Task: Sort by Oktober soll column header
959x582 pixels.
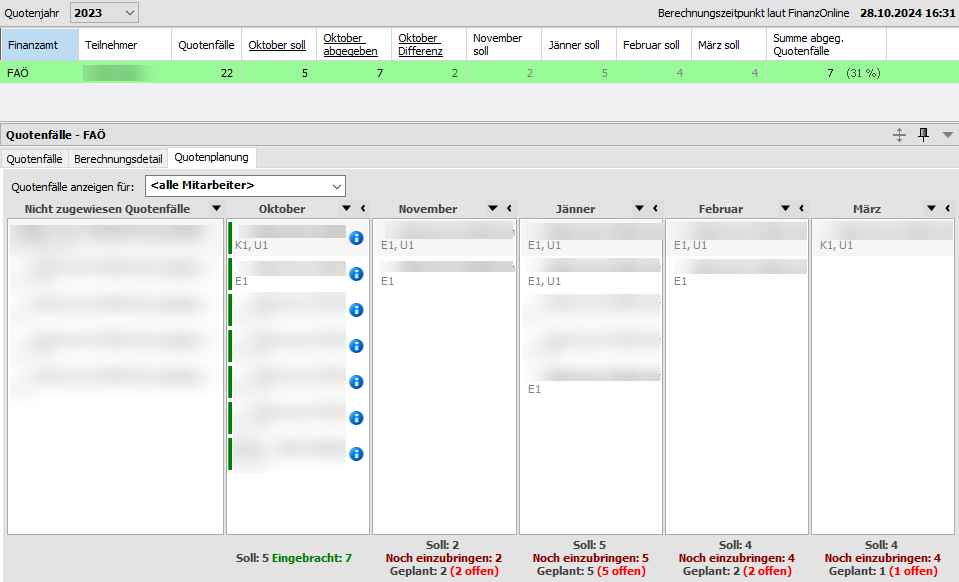Action: click(277, 45)
